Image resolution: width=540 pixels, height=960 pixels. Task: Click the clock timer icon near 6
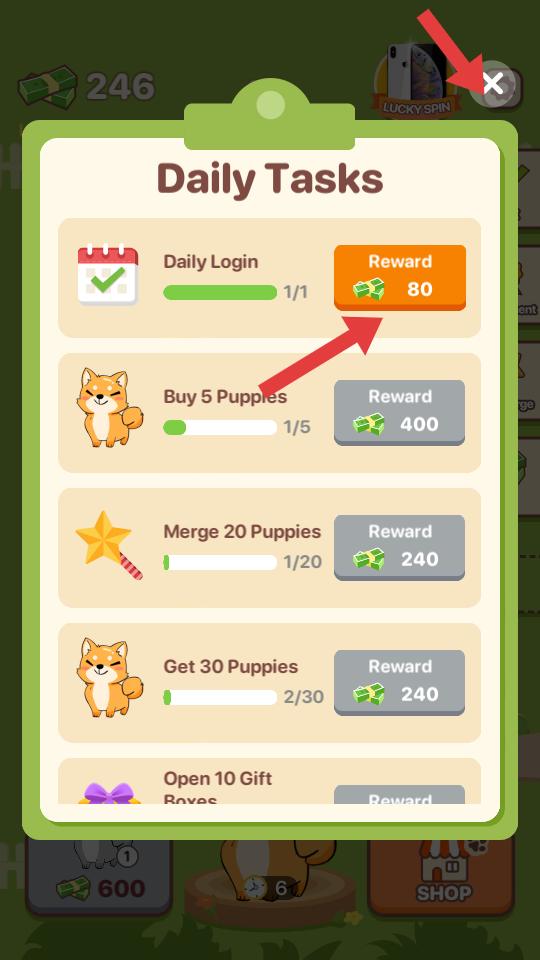tap(255, 887)
